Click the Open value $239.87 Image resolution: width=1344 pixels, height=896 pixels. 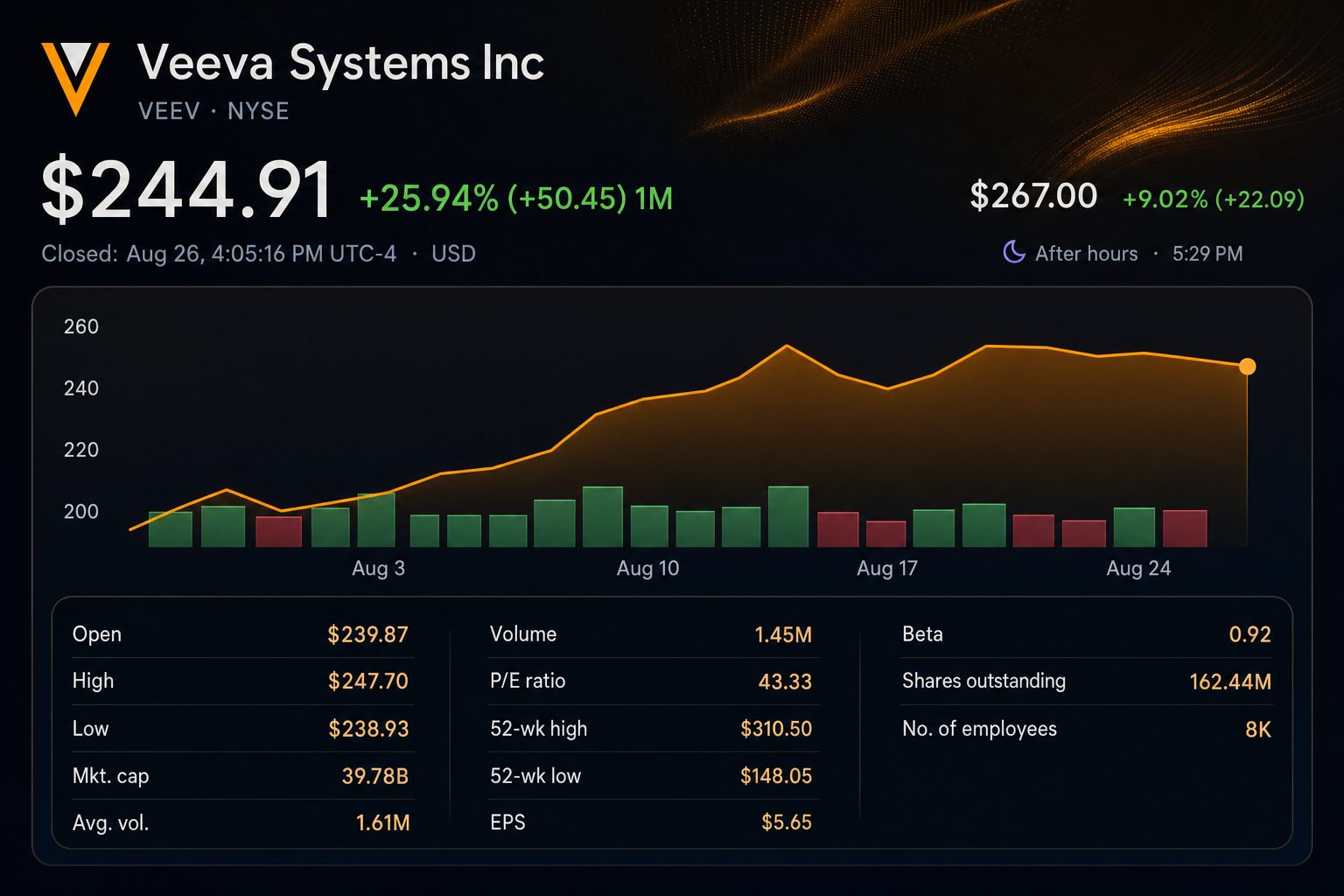point(367,634)
